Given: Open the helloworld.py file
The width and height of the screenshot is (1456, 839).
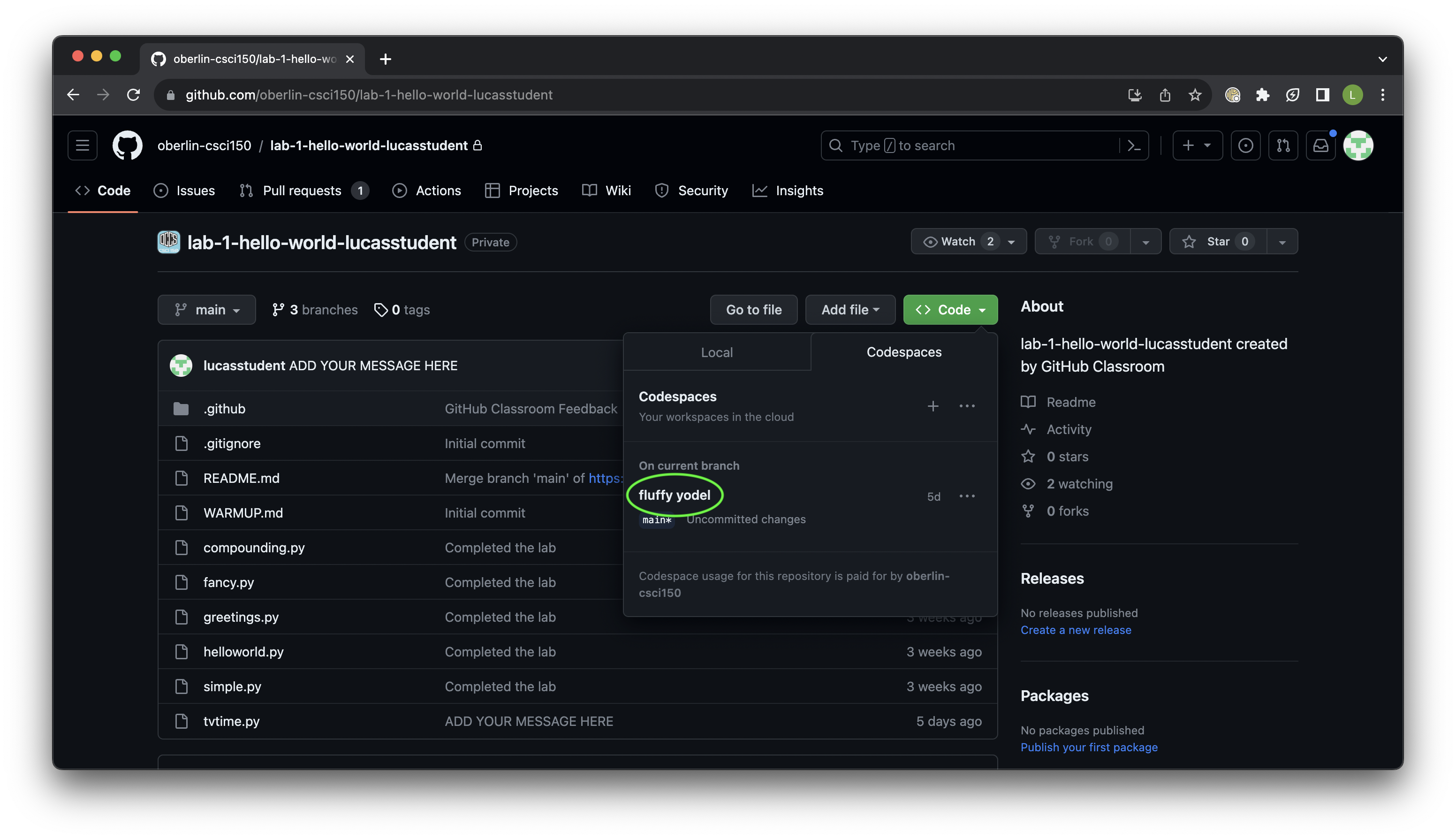Looking at the screenshot, I should 243,651.
